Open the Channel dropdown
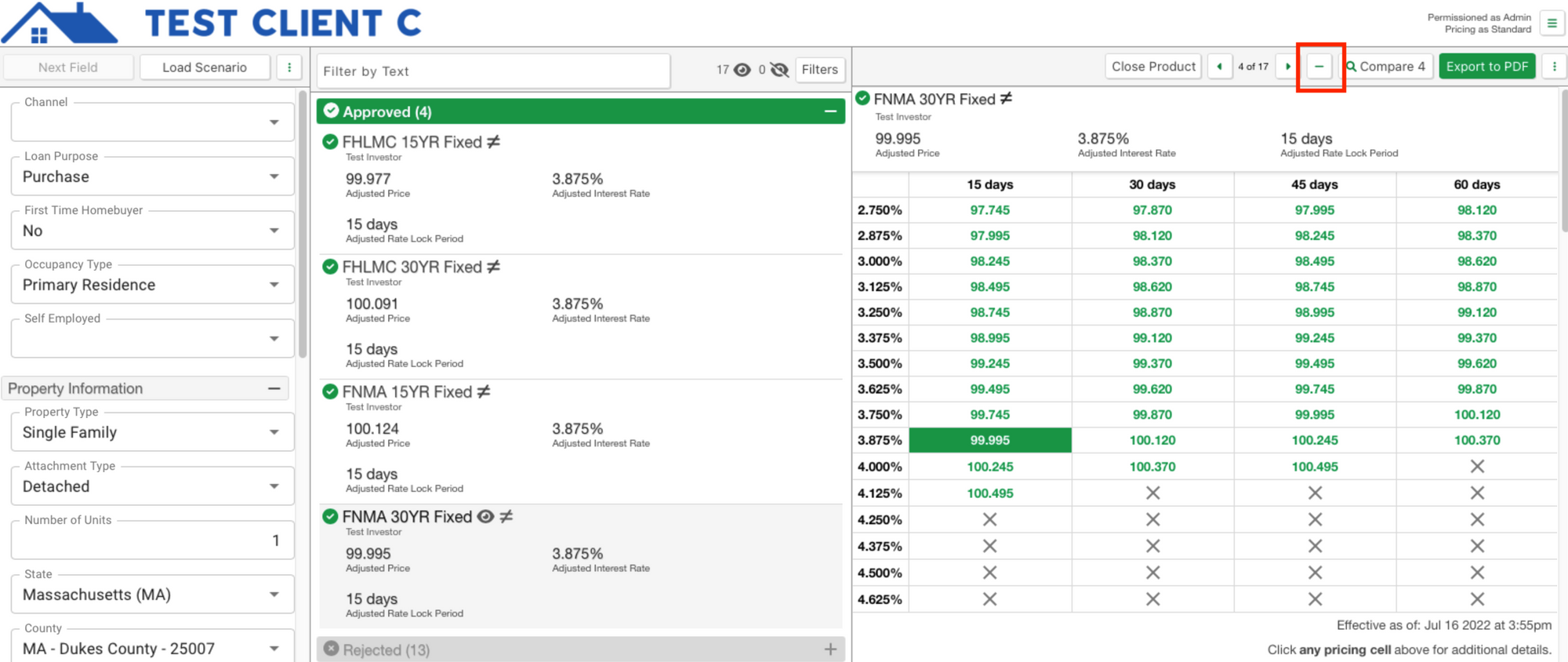Screen dimensions: 1568x662 tap(153, 122)
